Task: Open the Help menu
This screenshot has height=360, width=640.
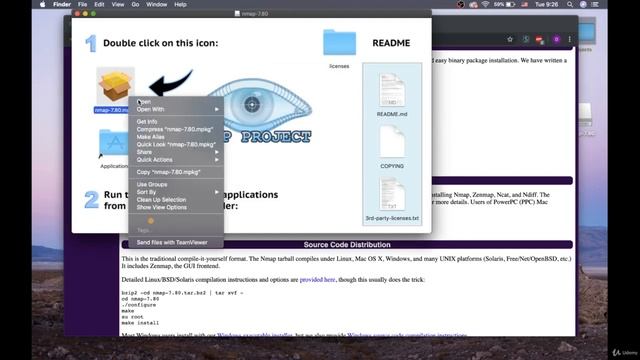Action: 180,4
